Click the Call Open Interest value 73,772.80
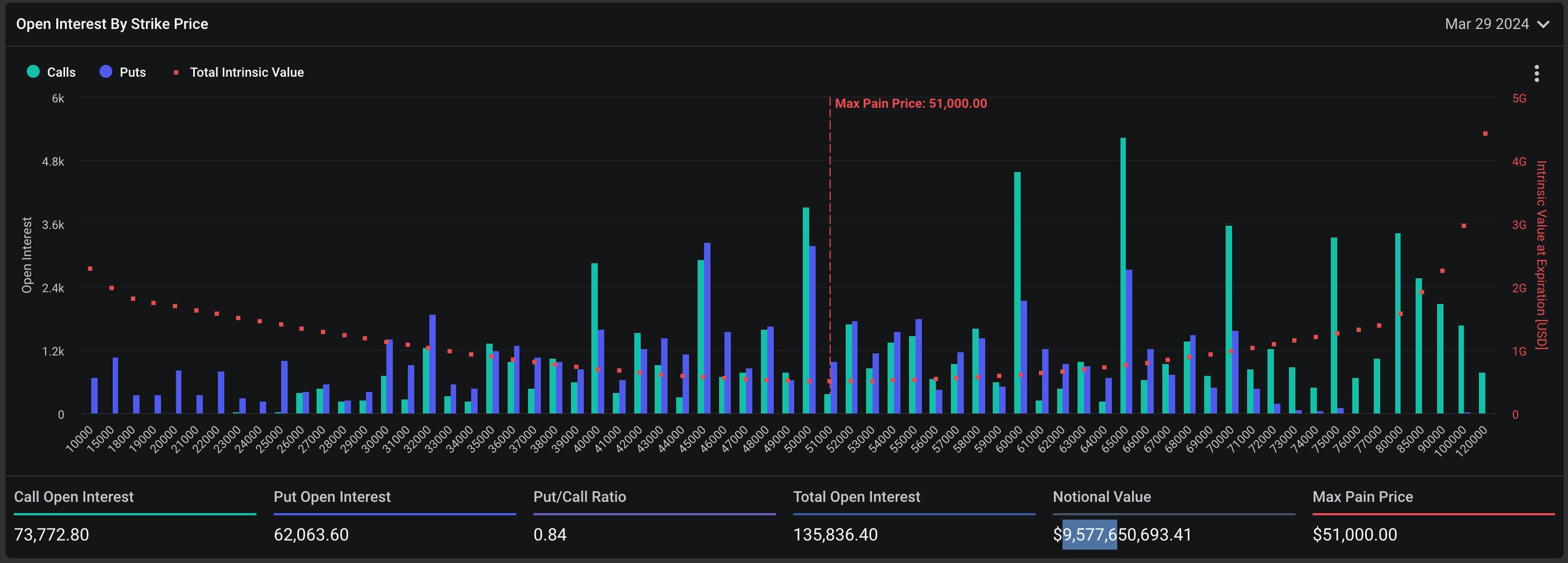The width and height of the screenshot is (1568, 563). click(x=52, y=535)
